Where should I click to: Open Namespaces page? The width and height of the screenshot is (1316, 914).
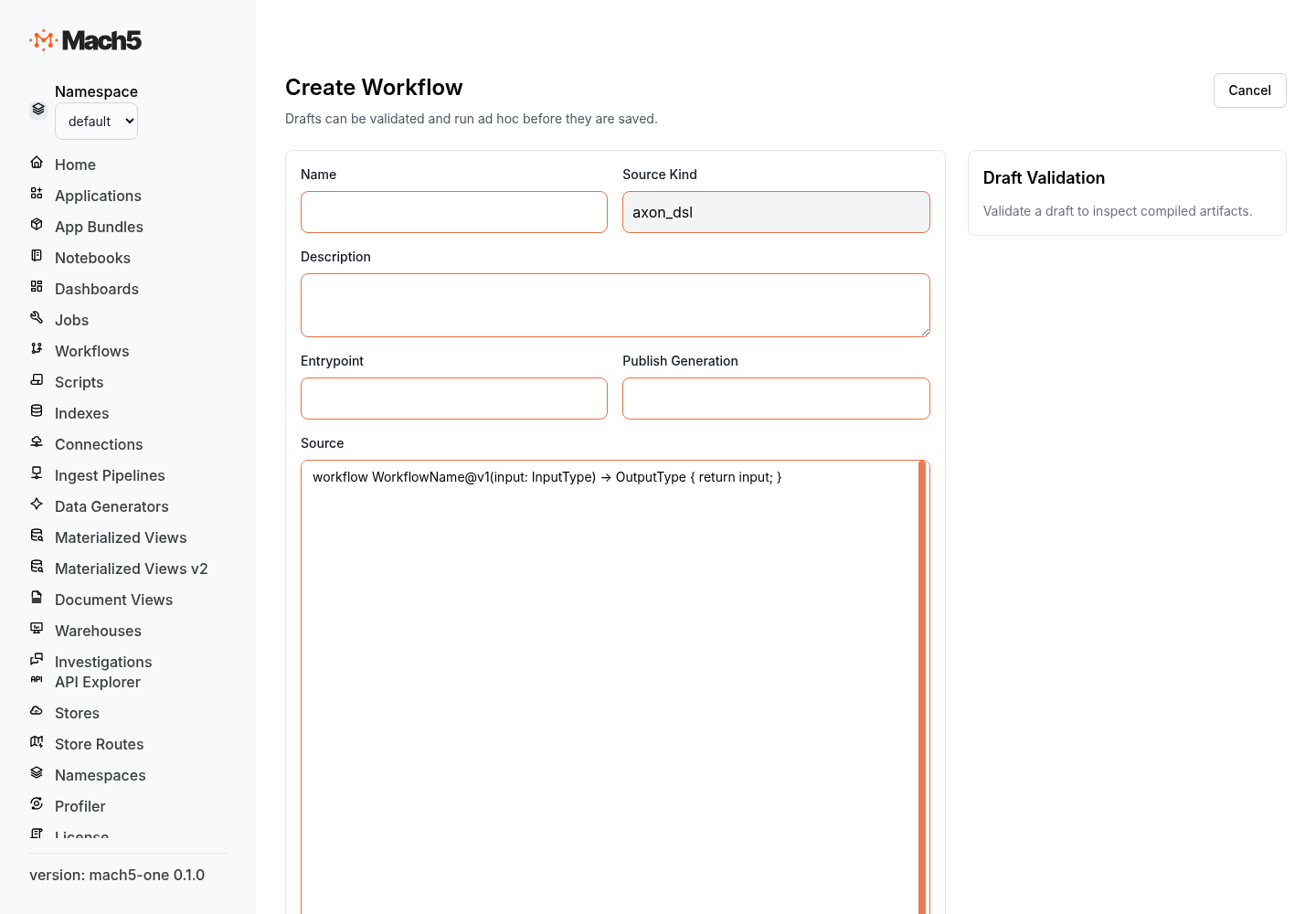[x=100, y=775]
